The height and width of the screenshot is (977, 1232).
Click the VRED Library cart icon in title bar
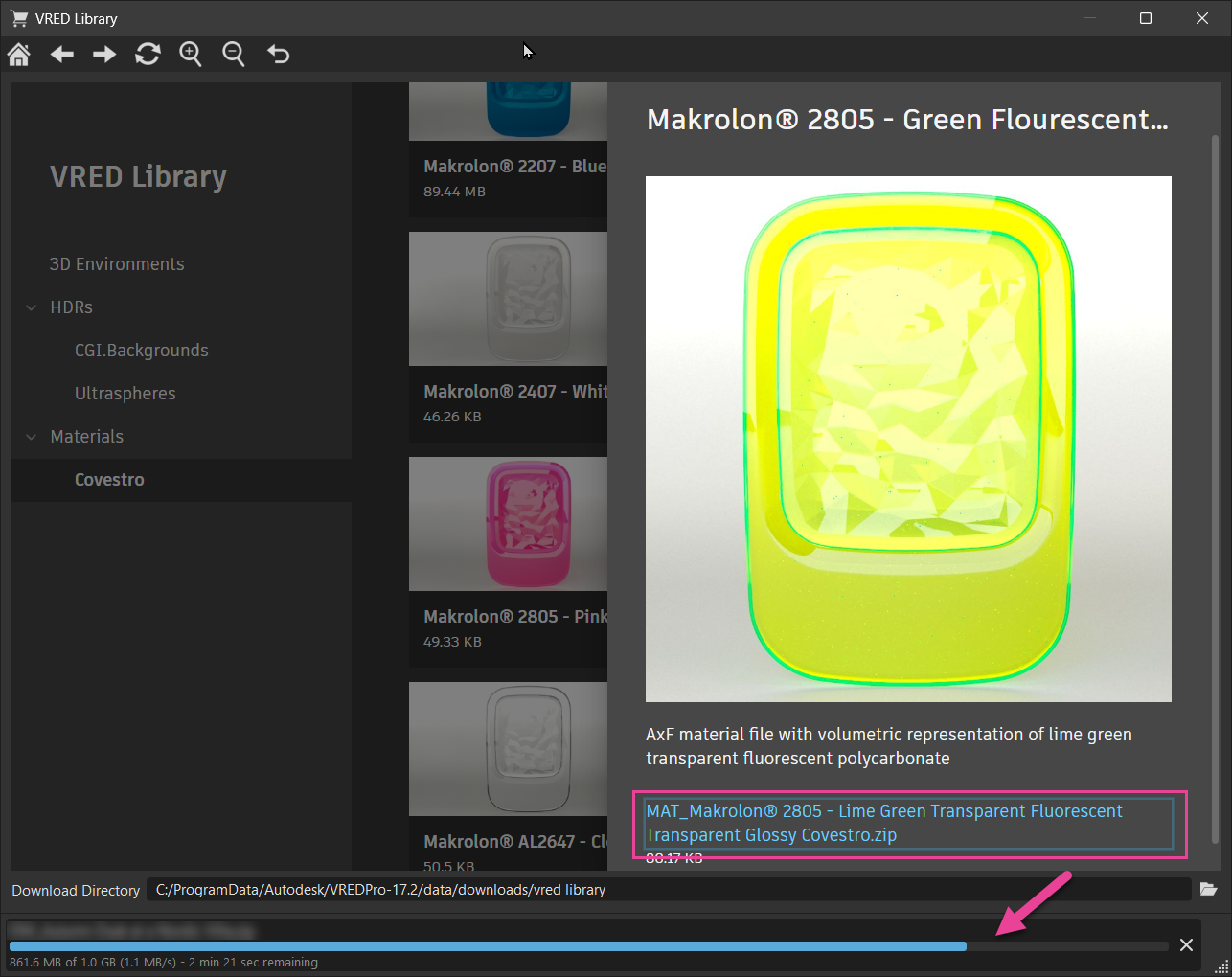[x=18, y=18]
